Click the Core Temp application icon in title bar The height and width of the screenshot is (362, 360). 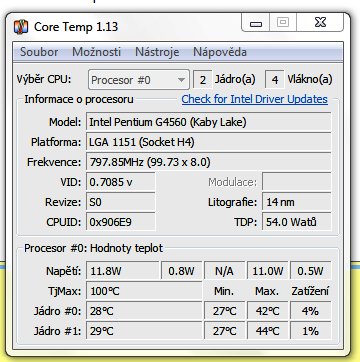21,27
